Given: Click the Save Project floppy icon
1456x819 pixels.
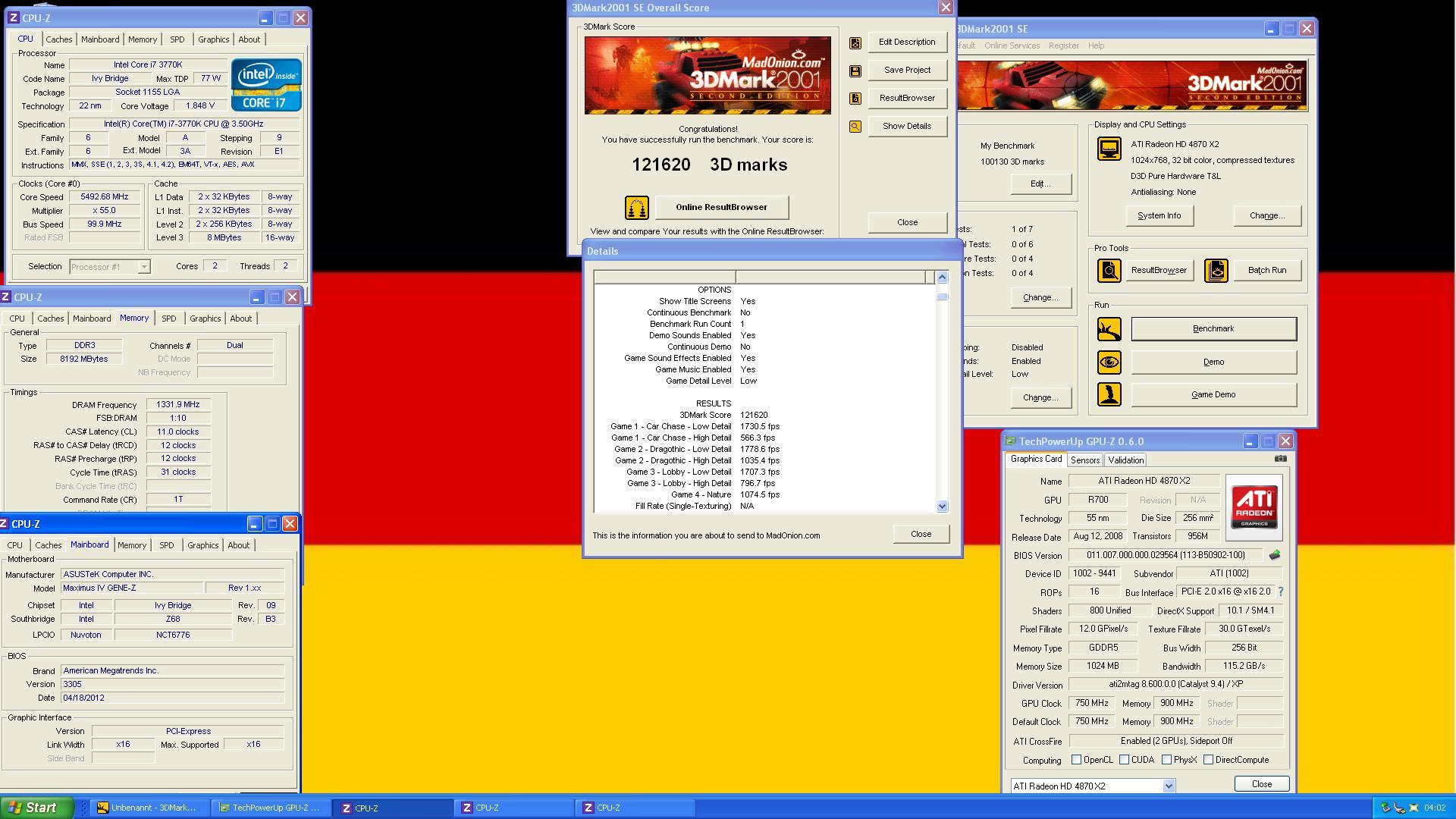Looking at the screenshot, I should [855, 71].
